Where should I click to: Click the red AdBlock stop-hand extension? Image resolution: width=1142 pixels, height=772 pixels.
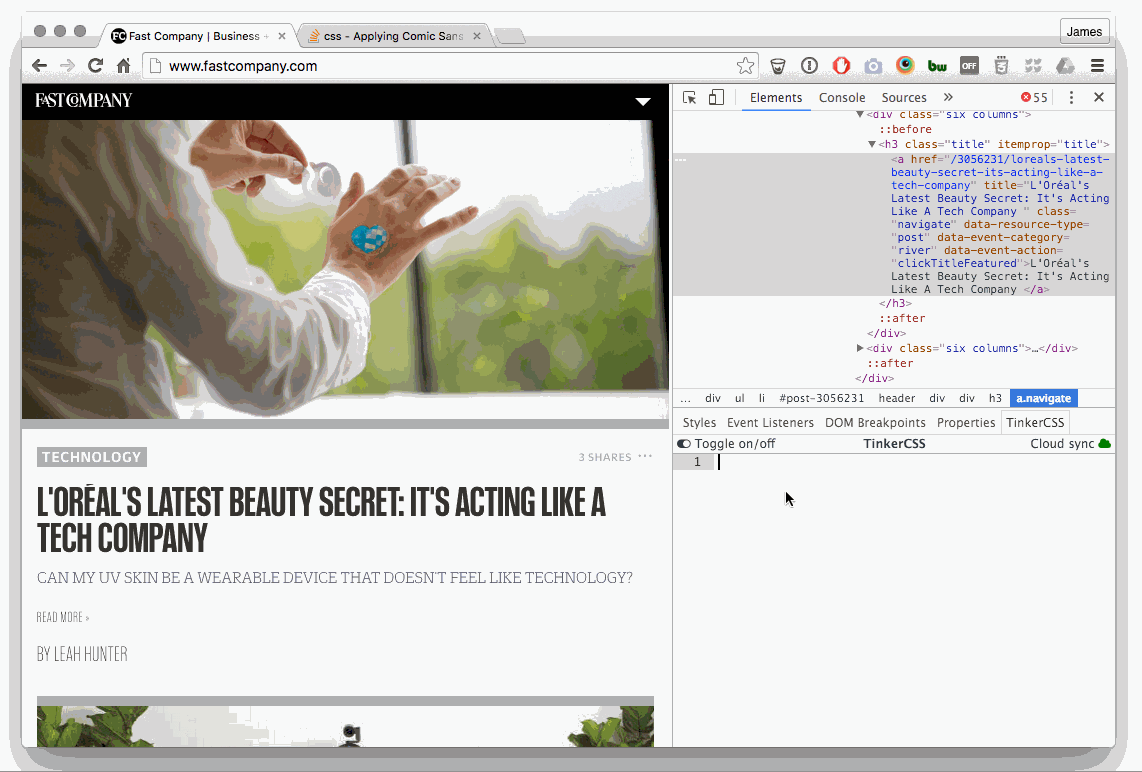pyautogui.click(x=841, y=66)
